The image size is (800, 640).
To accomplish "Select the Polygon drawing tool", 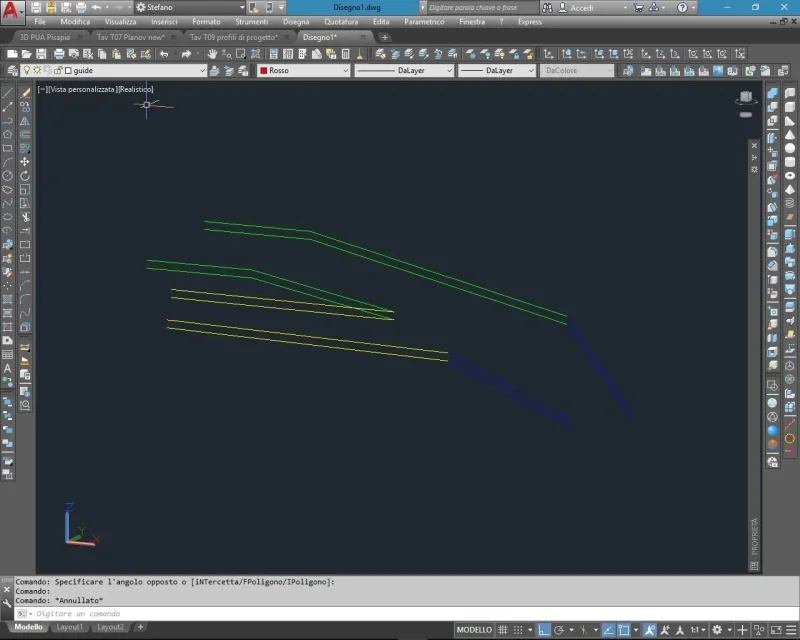I will coord(8,134).
